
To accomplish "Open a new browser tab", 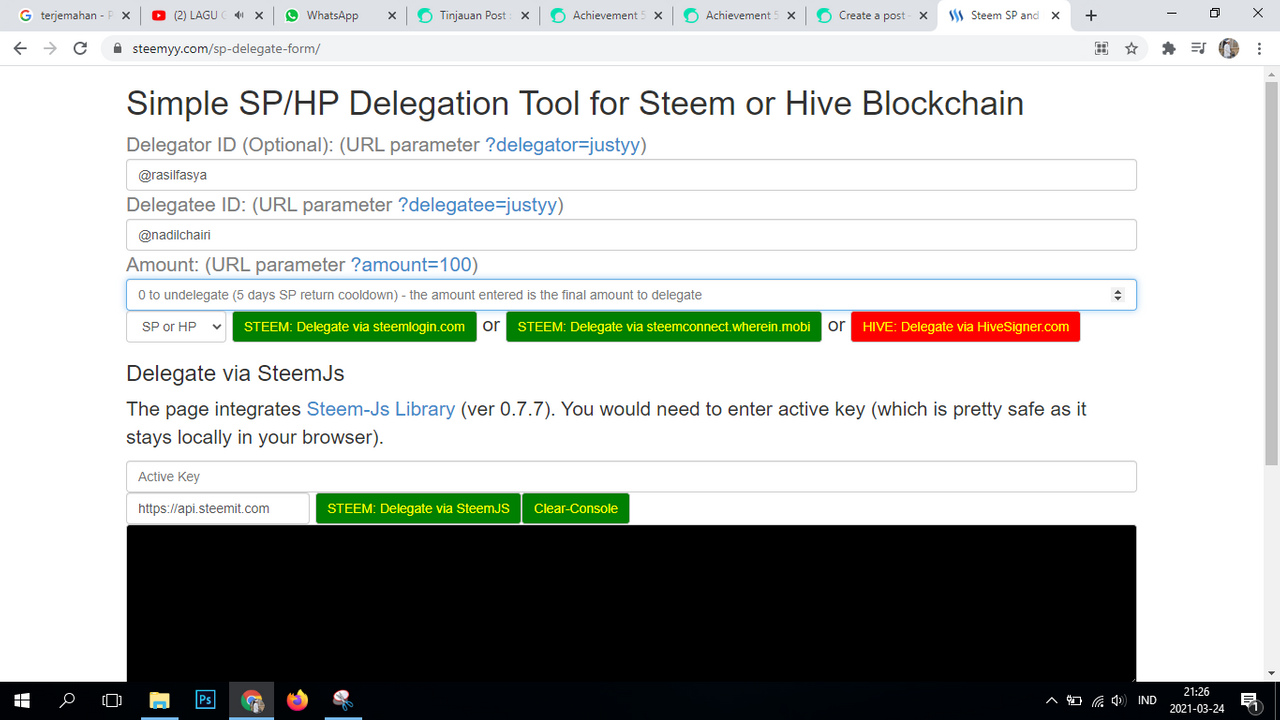I will pyautogui.click(x=1091, y=16).
